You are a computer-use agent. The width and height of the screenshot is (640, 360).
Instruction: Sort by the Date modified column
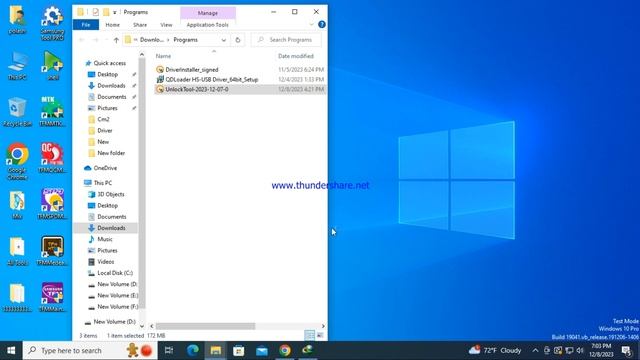[296, 56]
